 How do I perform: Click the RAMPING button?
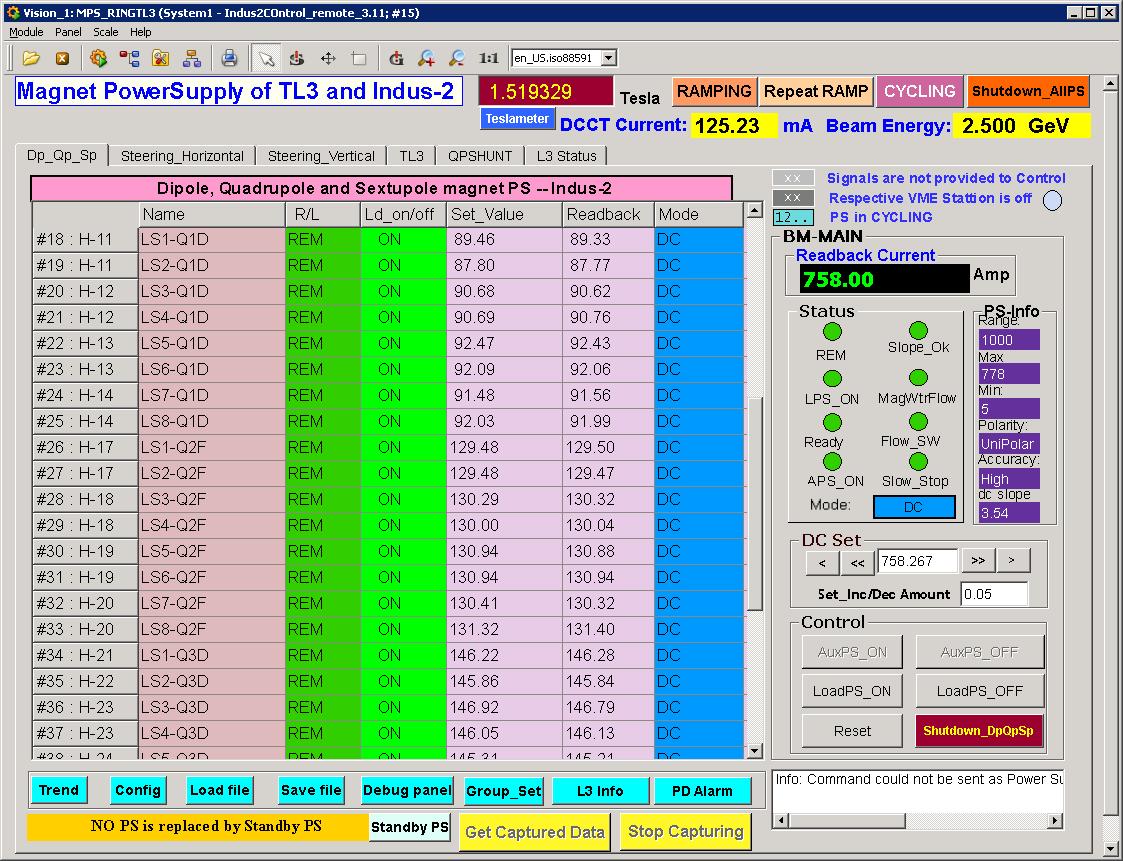pos(714,92)
